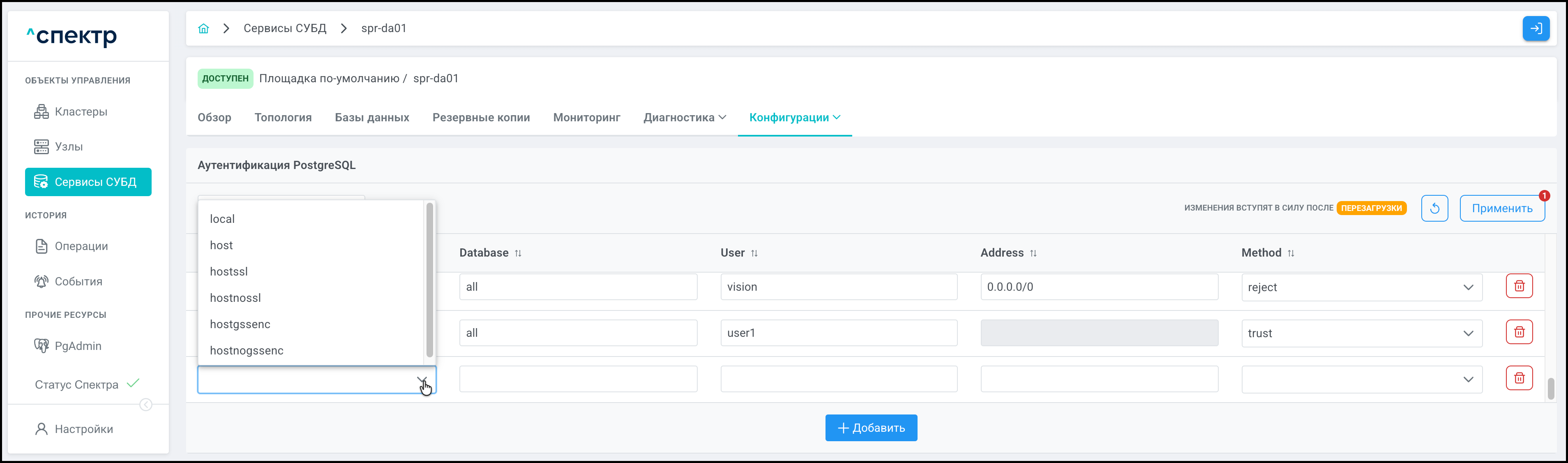Select hostssl from the type list

point(229,272)
